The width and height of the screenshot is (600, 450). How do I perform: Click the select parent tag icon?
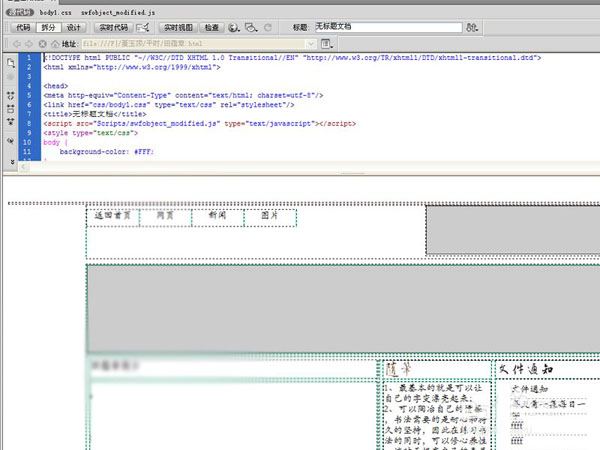[11, 140]
